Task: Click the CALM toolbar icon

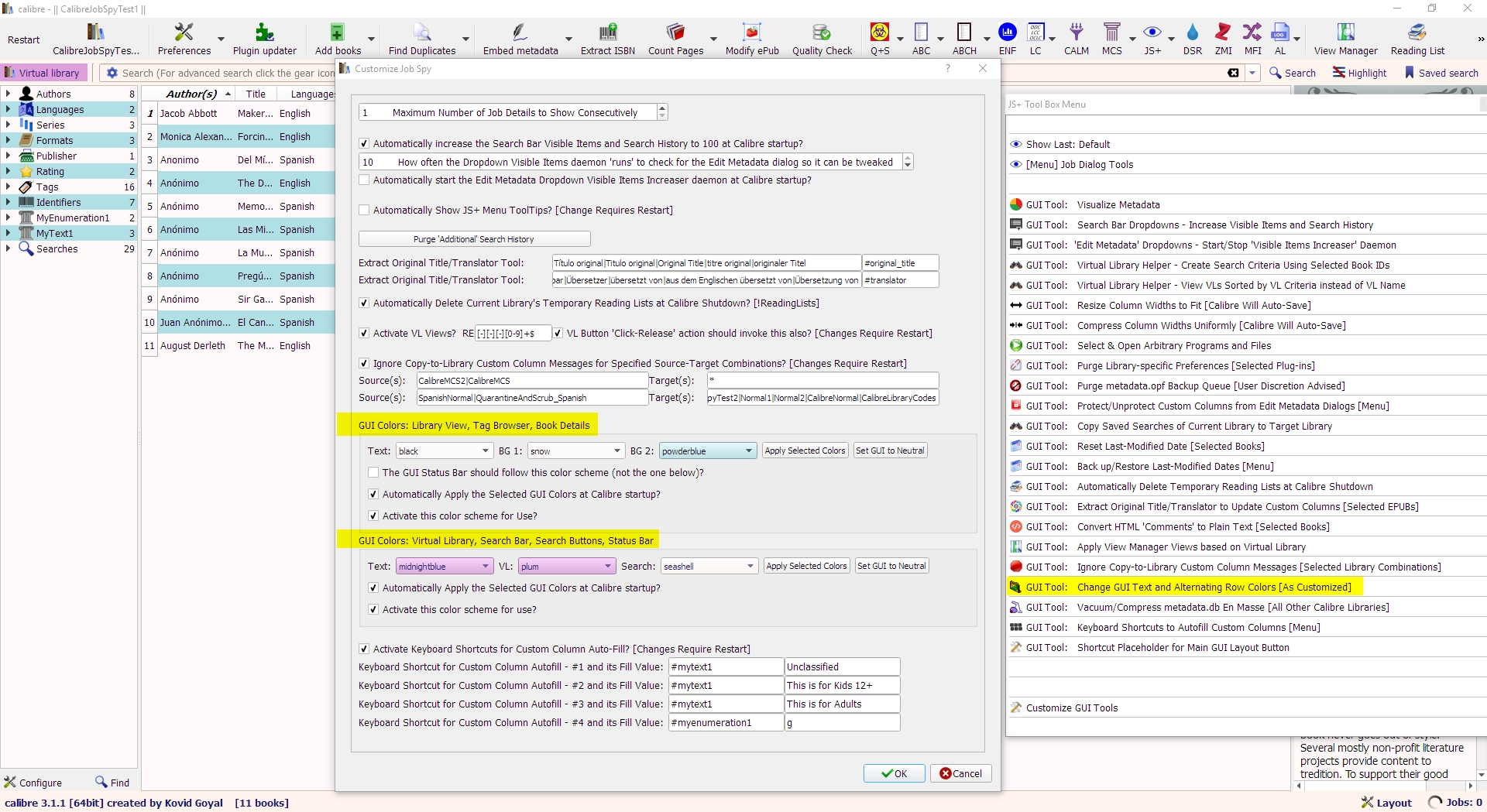Action: (x=1077, y=39)
